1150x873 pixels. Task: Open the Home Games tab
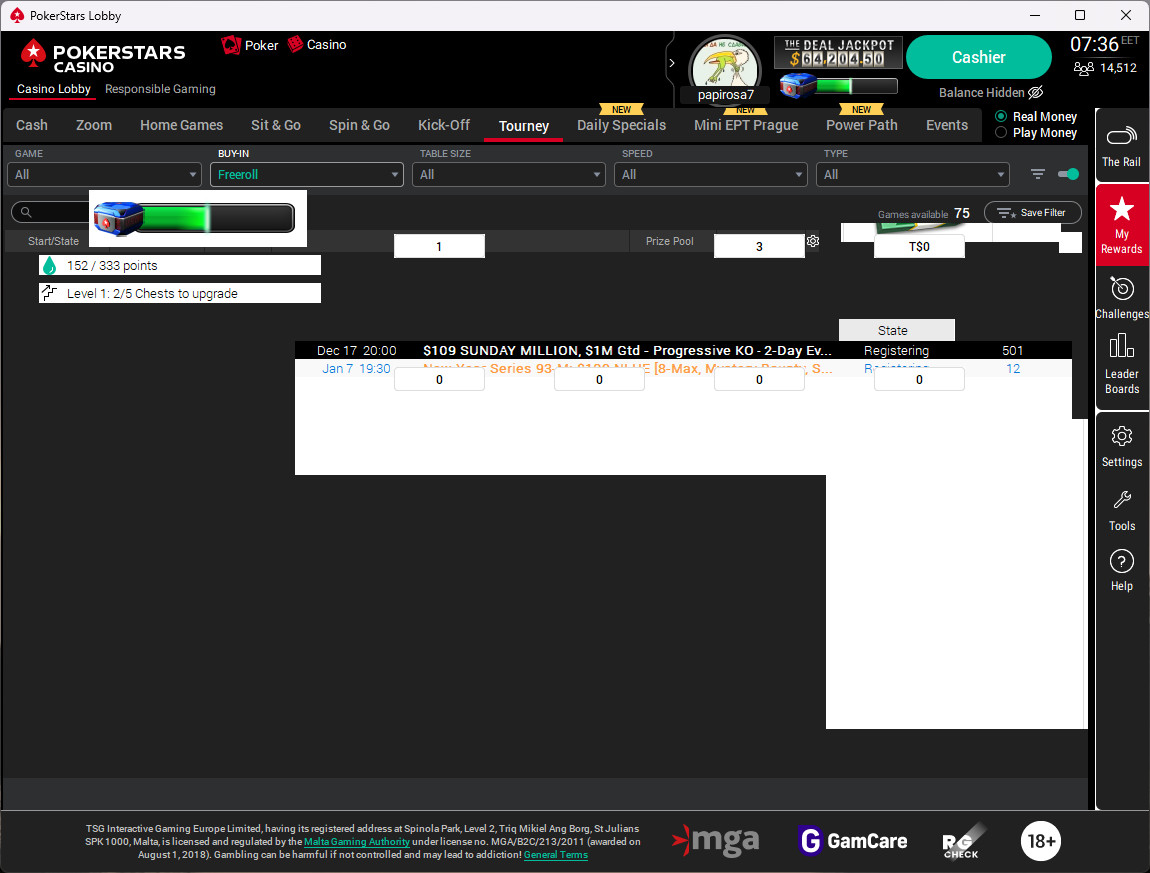click(x=181, y=125)
